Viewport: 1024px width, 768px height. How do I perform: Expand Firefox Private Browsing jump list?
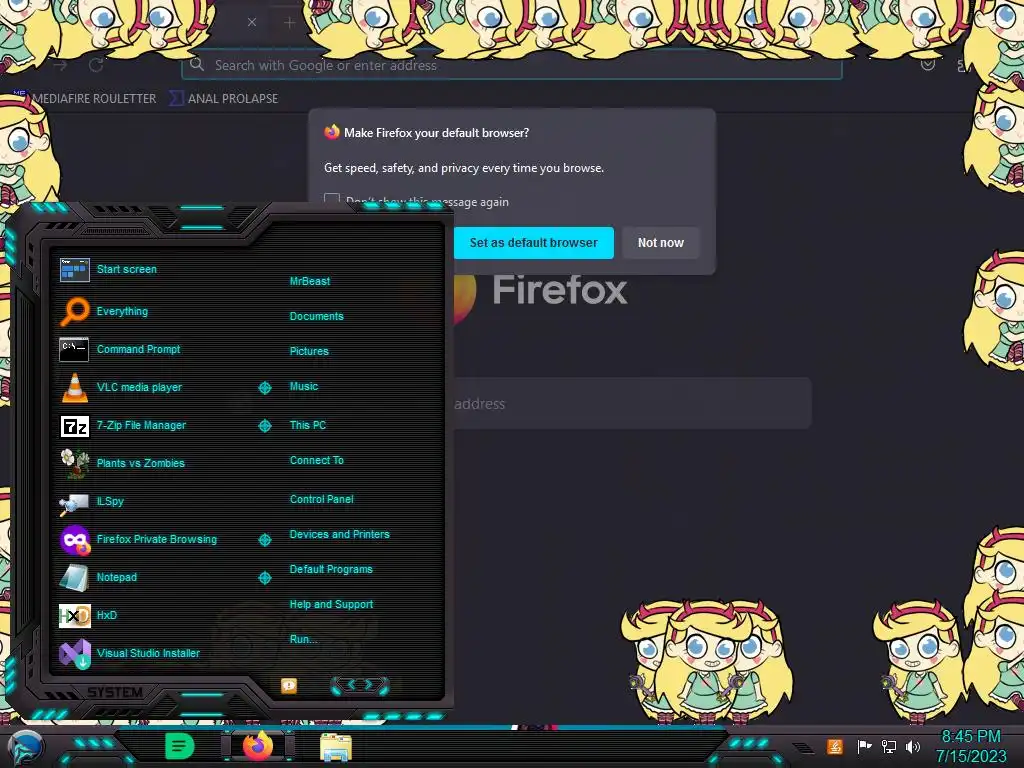coord(264,540)
